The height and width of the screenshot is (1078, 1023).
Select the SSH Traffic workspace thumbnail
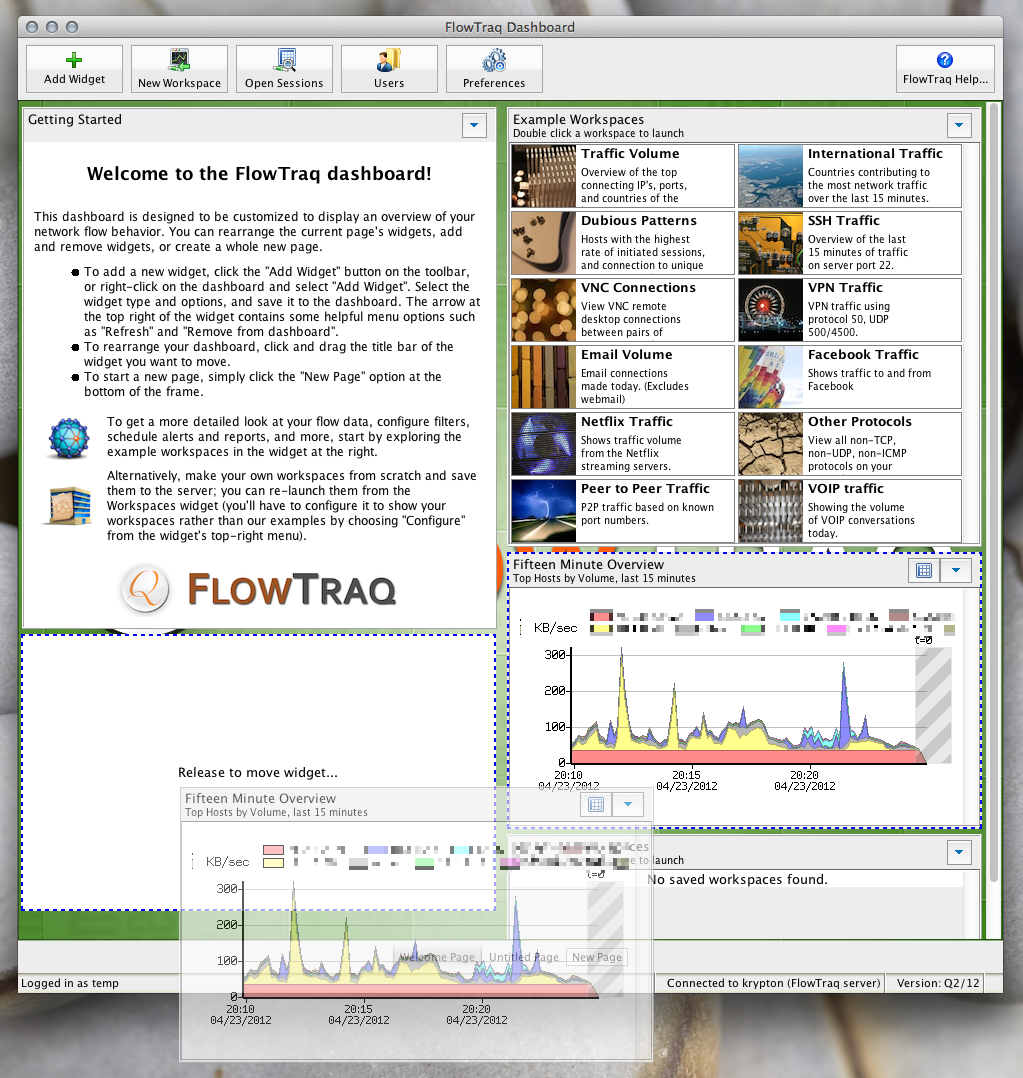[770, 243]
